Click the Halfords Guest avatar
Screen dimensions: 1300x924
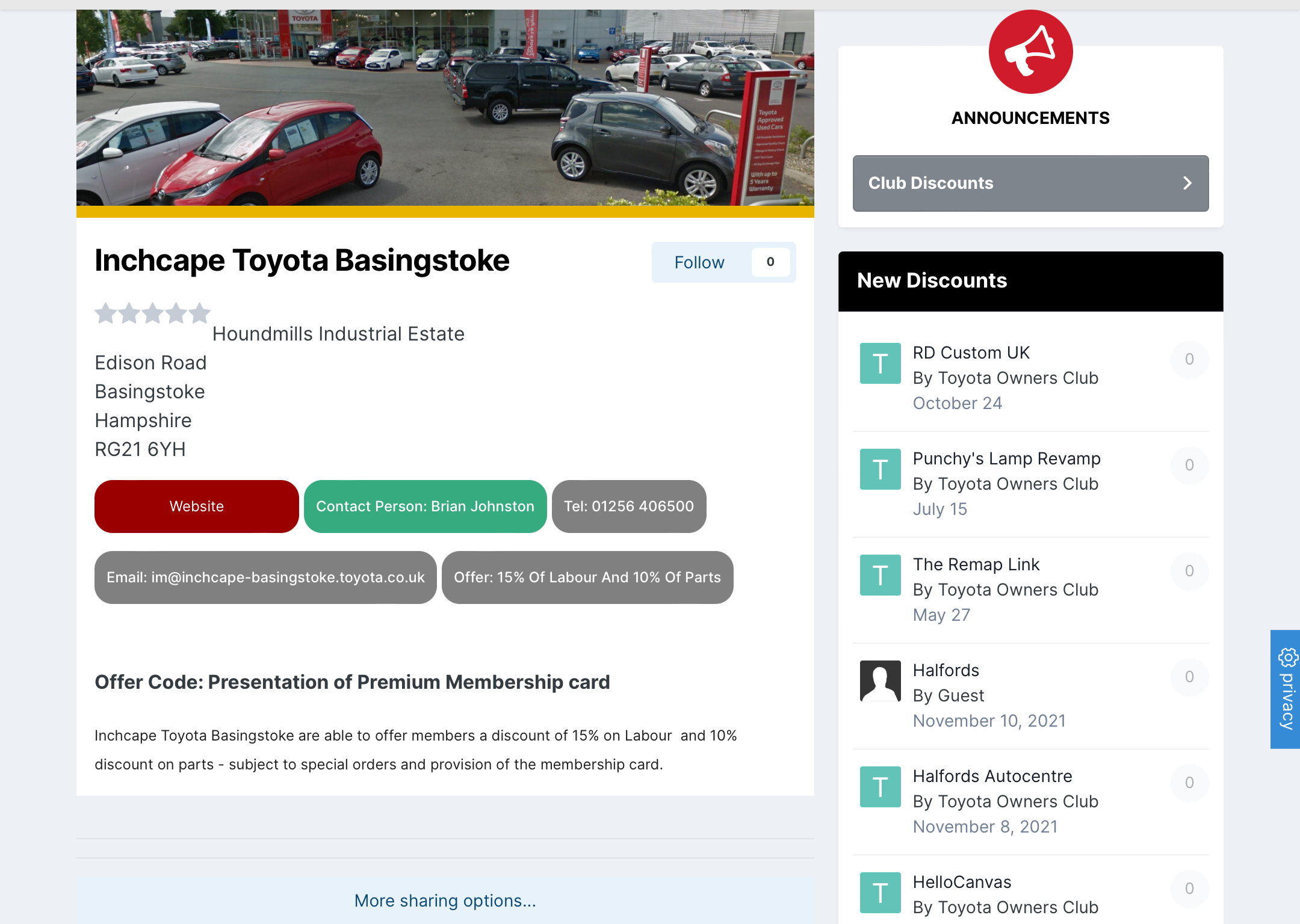tap(880, 681)
